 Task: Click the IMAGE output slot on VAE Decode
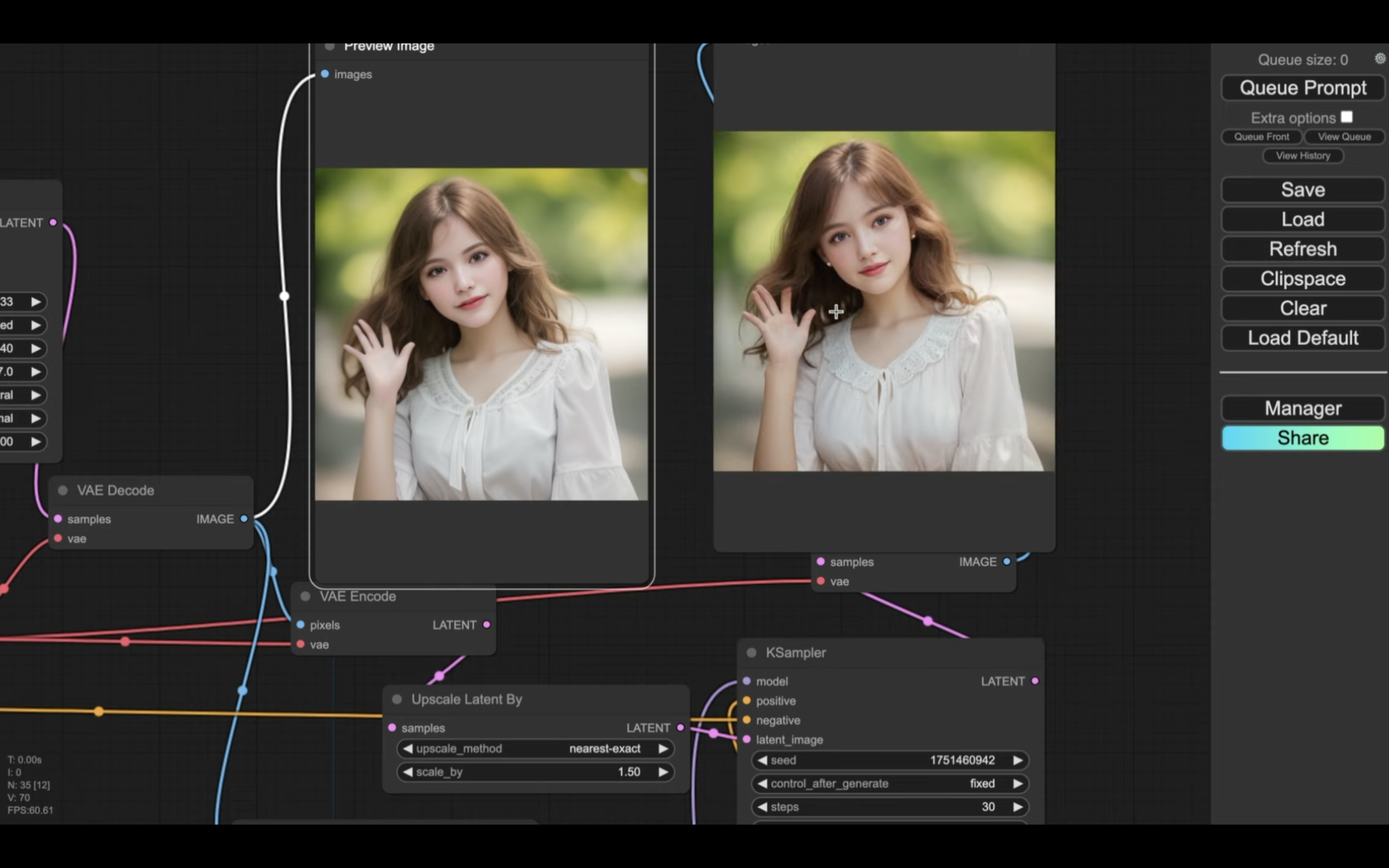[244, 519]
